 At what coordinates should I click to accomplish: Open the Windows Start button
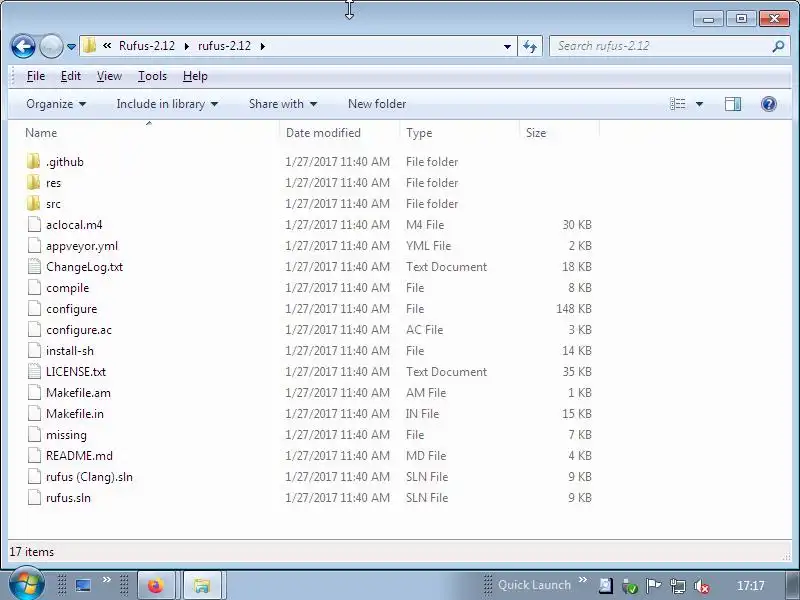point(25,583)
